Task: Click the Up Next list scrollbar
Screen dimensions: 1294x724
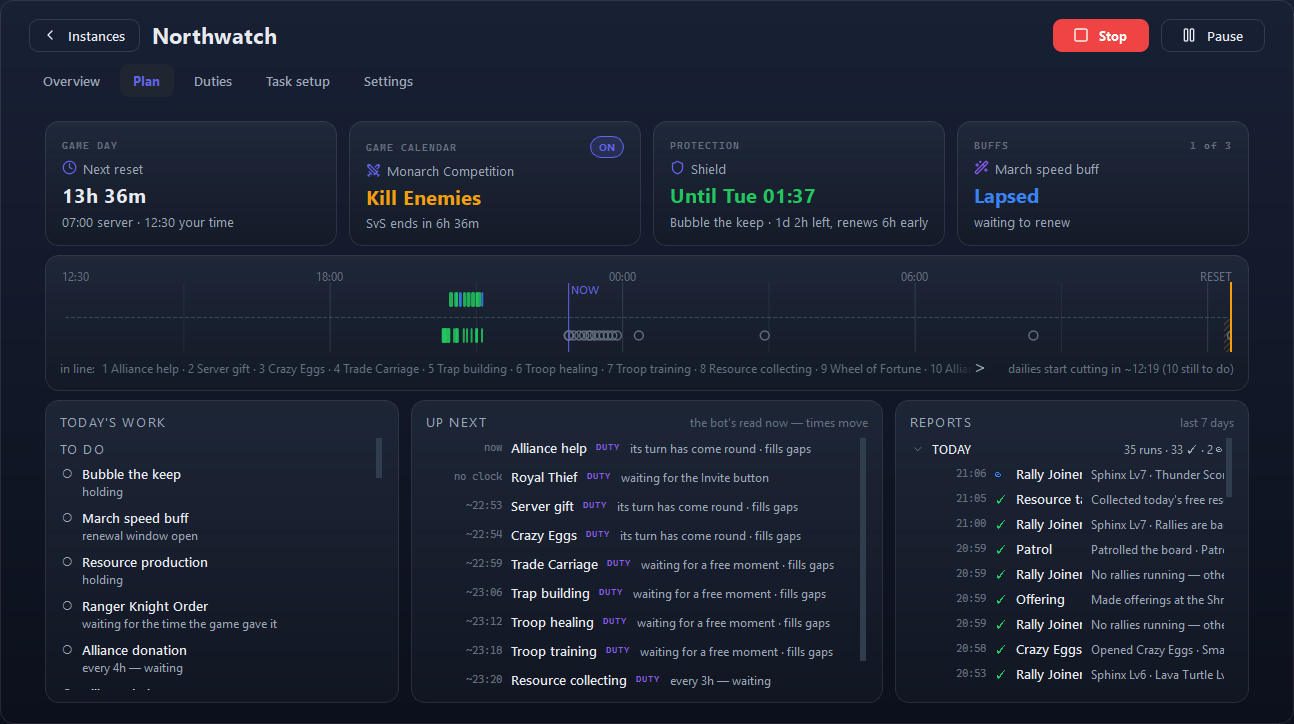Action: click(x=864, y=549)
